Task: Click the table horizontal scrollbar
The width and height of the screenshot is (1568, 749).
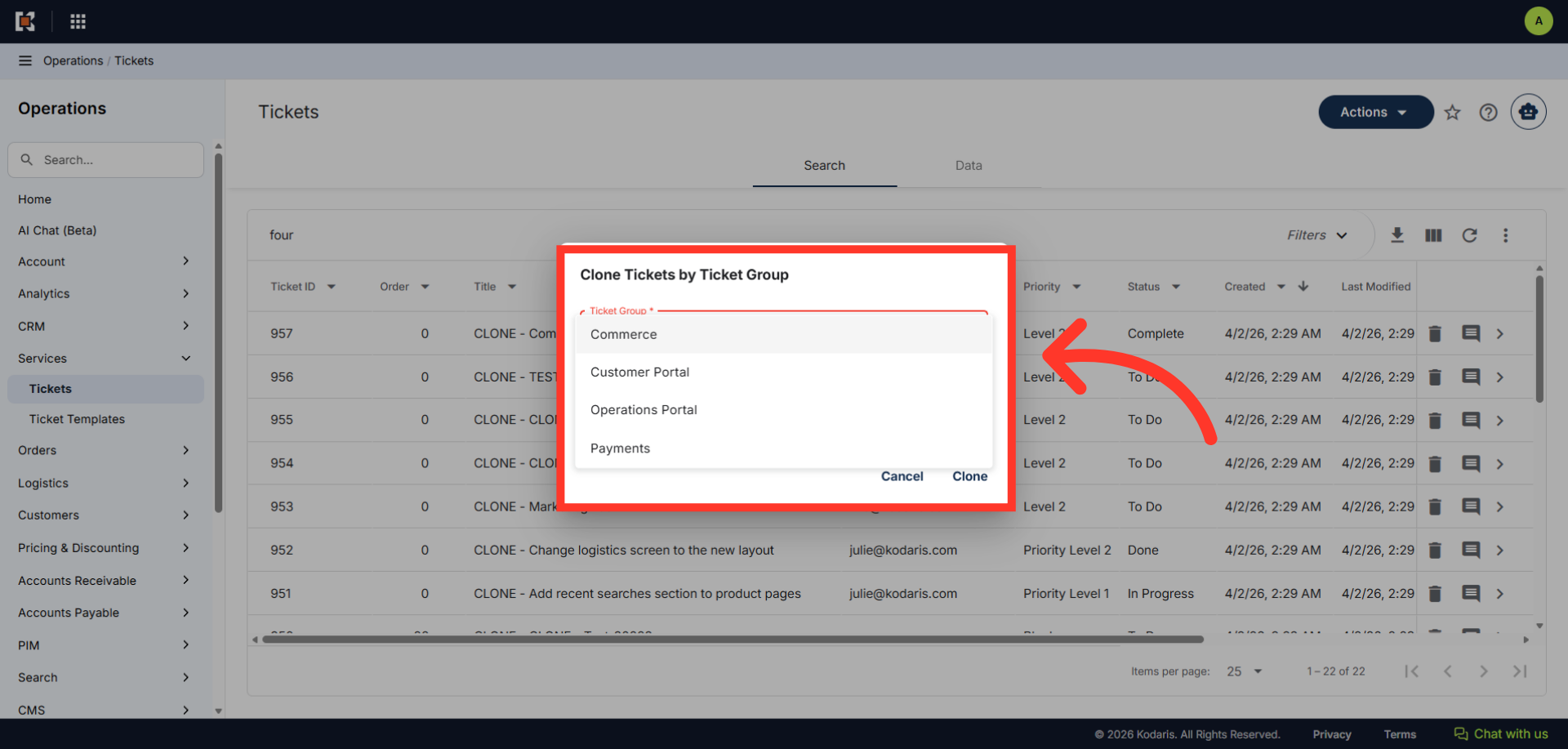Action: [732, 640]
